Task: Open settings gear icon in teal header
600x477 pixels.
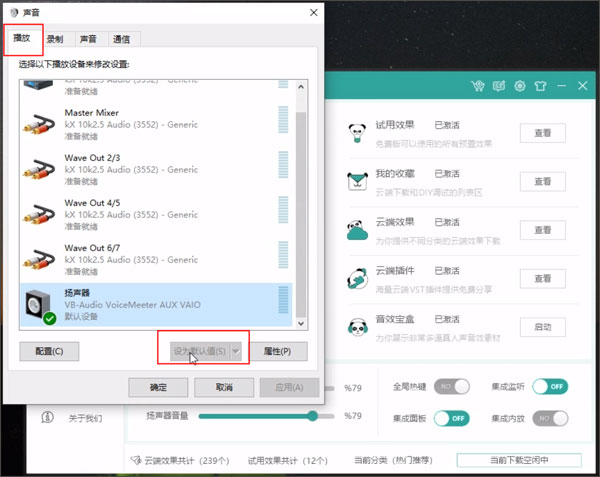Action: [x=520, y=86]
